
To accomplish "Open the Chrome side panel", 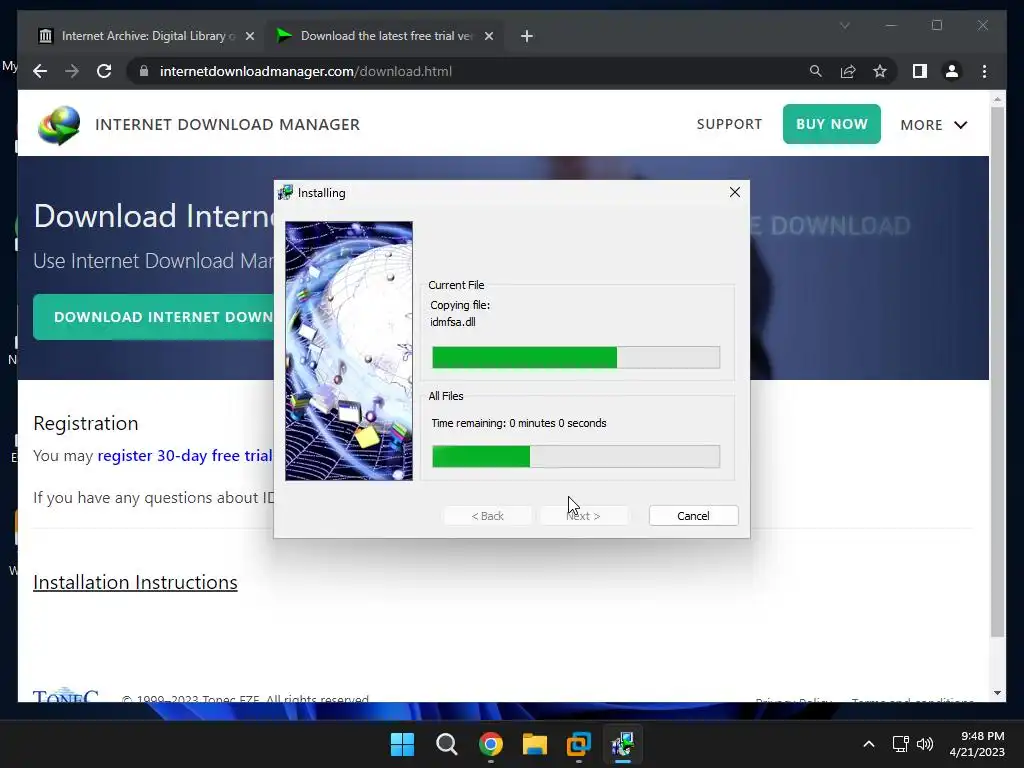I will 920,71.
